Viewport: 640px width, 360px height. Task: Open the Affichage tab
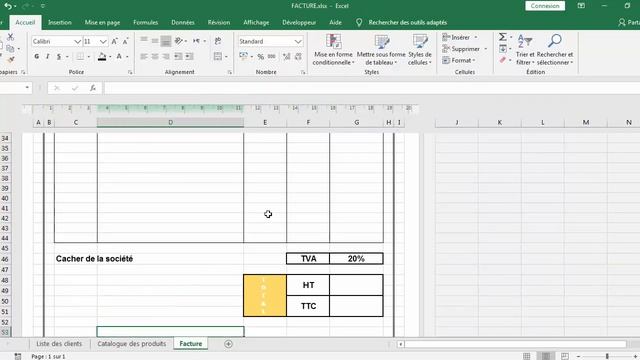pos(256,22)
